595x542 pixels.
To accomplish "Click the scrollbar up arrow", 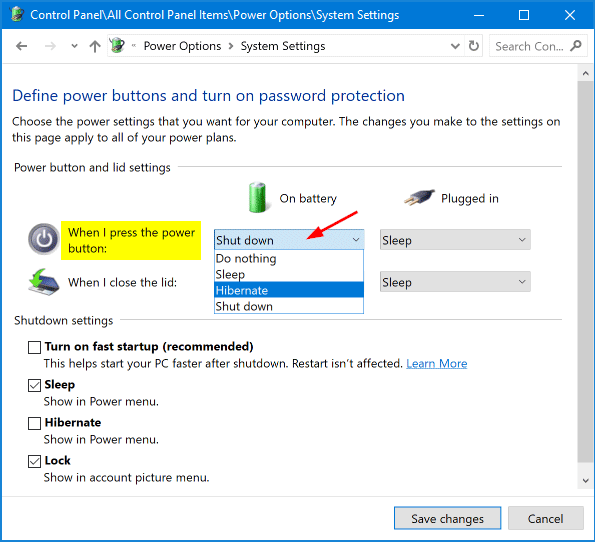I will click(586, 73).
